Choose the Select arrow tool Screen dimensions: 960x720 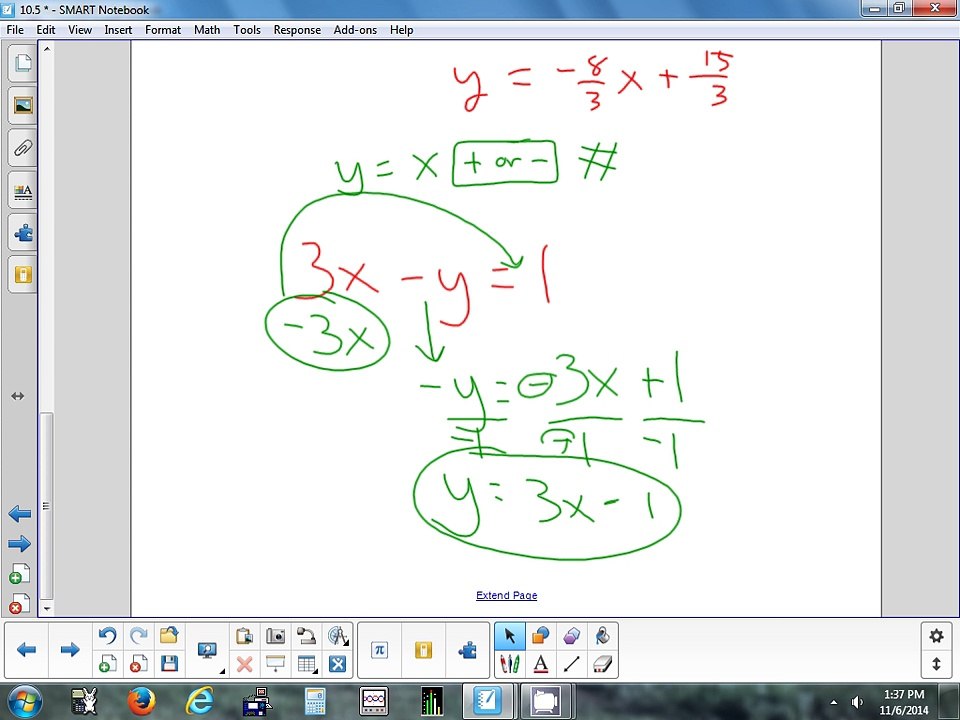[509, 636]
